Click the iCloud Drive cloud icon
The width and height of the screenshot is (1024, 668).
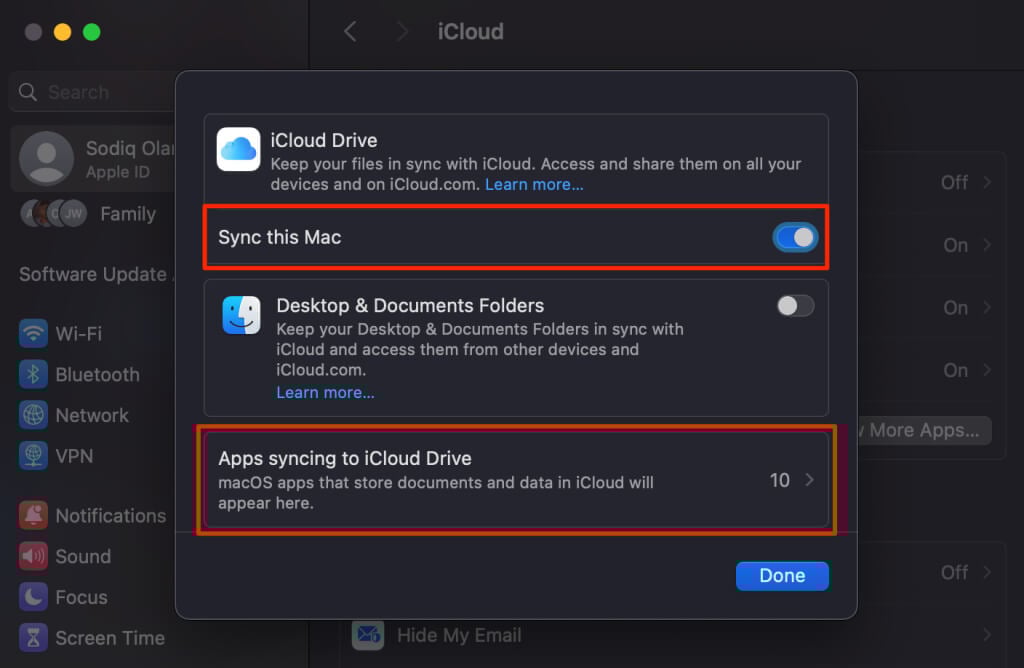tap(238, 149)
